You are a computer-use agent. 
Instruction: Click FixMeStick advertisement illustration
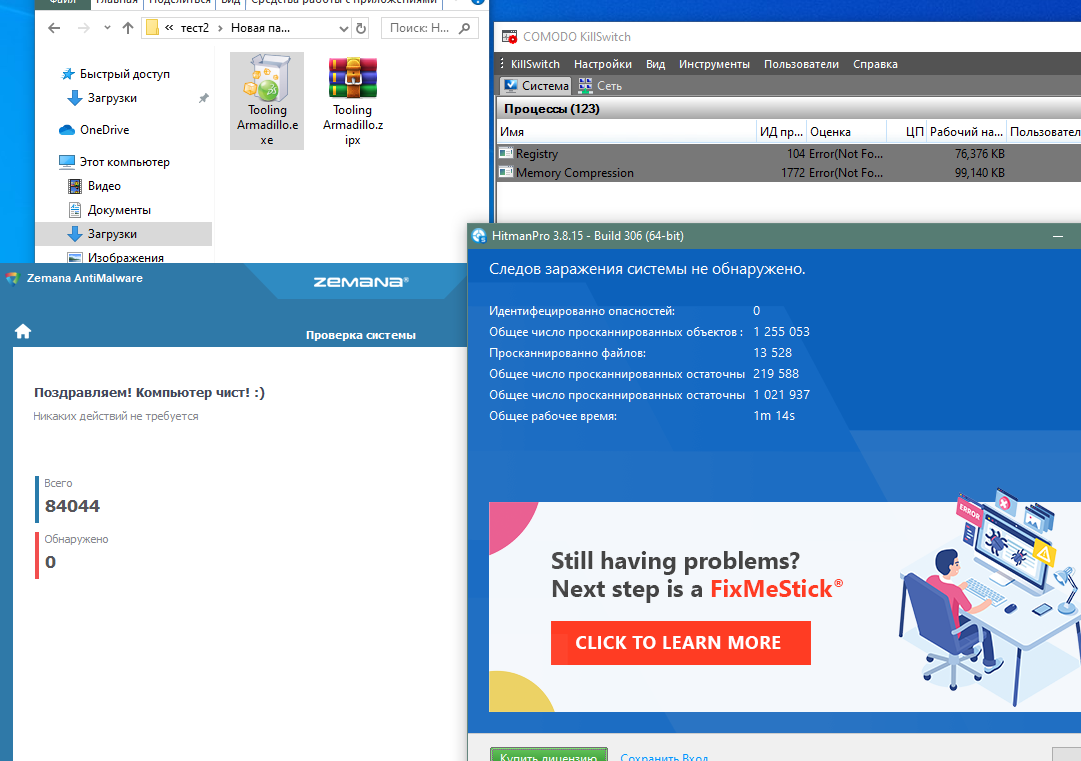[x=991, y=598]
